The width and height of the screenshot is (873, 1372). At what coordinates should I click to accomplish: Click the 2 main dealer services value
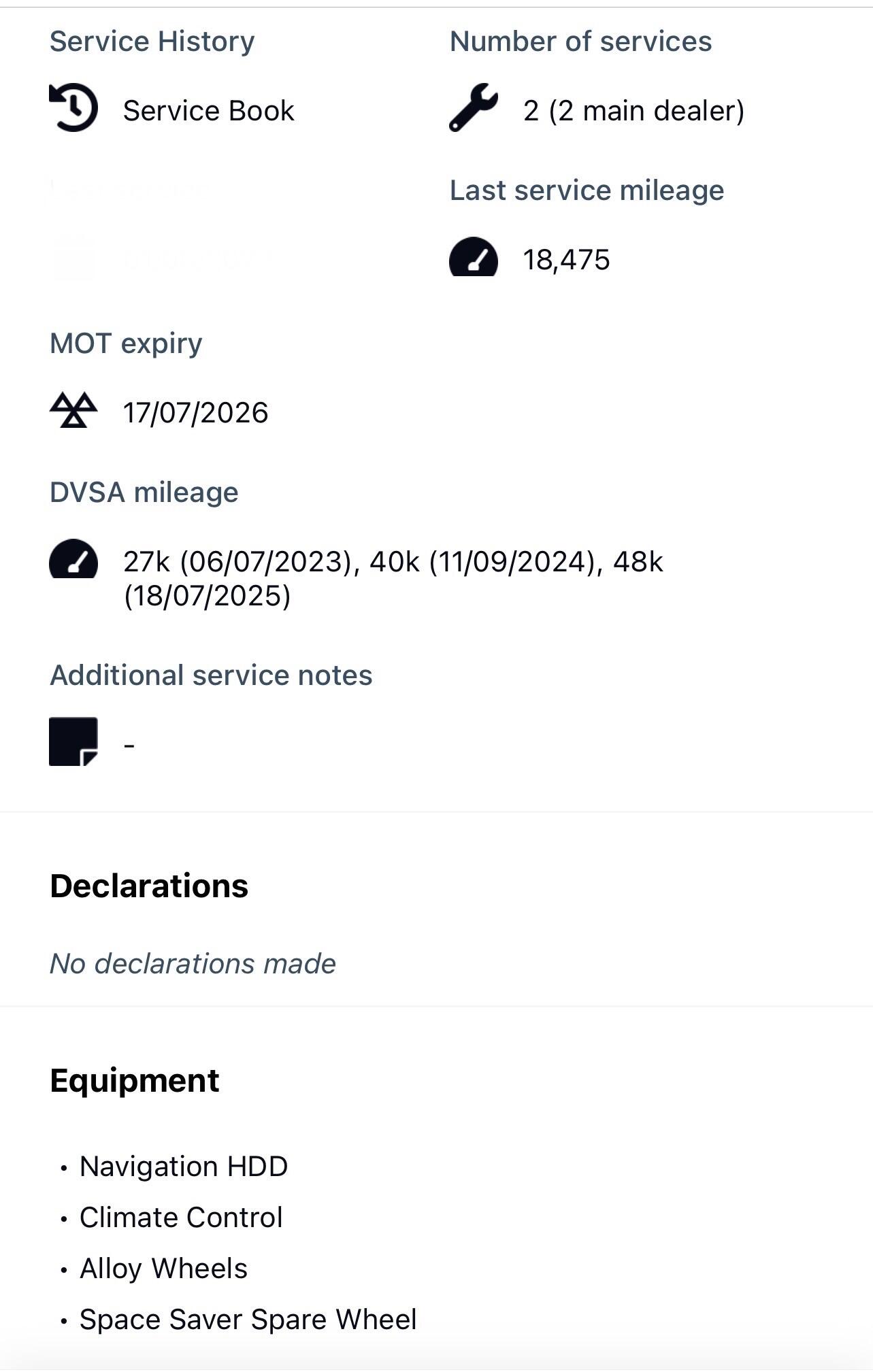click(x=633, y=111)
